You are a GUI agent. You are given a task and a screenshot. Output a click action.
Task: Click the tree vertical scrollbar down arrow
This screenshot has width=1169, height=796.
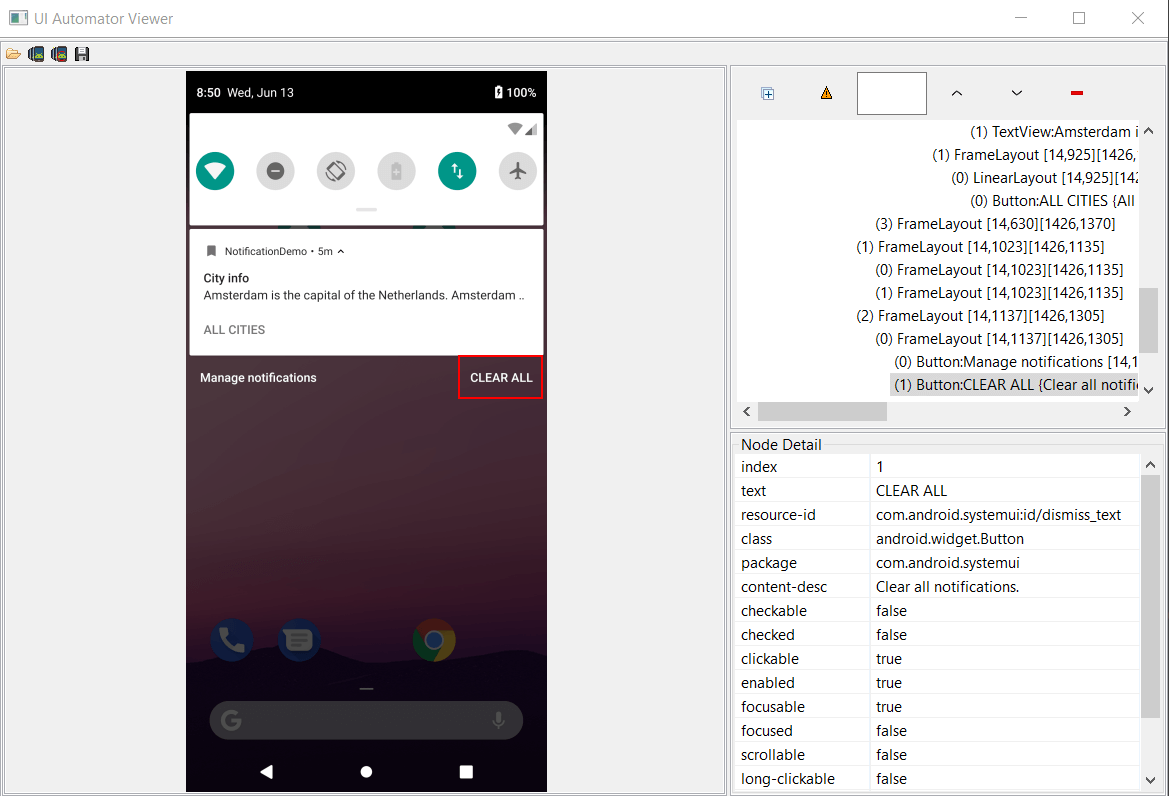(x=1149, y=390)
